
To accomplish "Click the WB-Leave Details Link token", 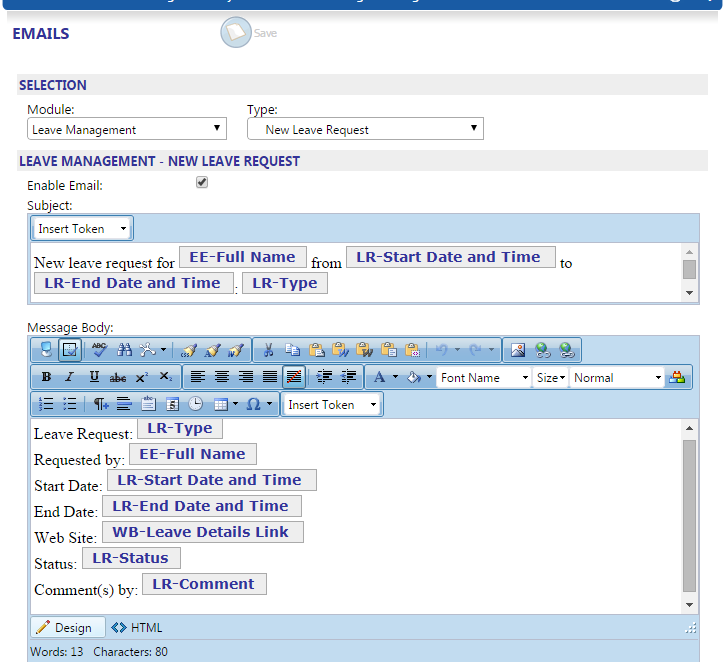I will (x=201, y=532).
